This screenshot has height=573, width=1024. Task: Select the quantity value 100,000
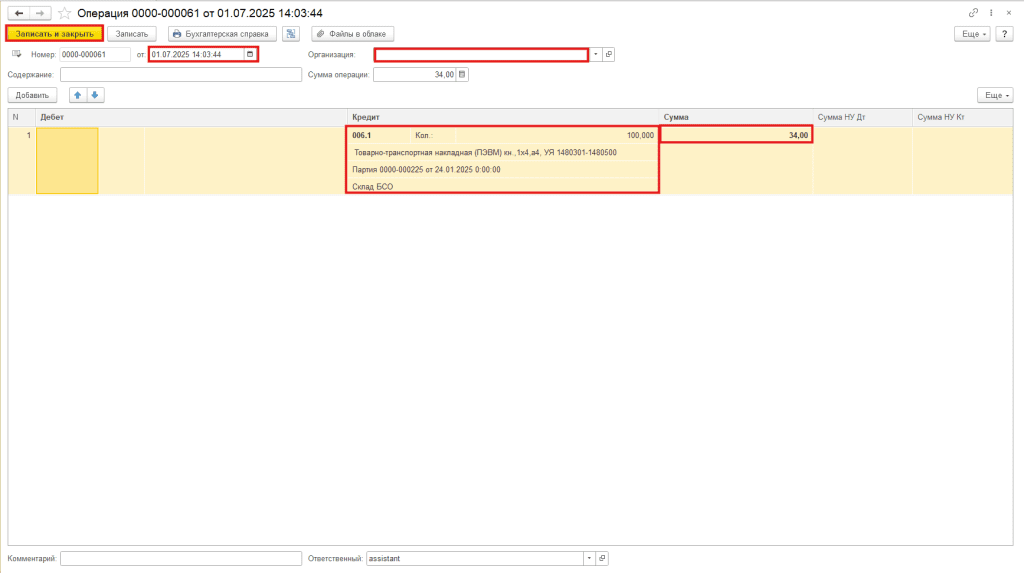click(x=640, y=135)
